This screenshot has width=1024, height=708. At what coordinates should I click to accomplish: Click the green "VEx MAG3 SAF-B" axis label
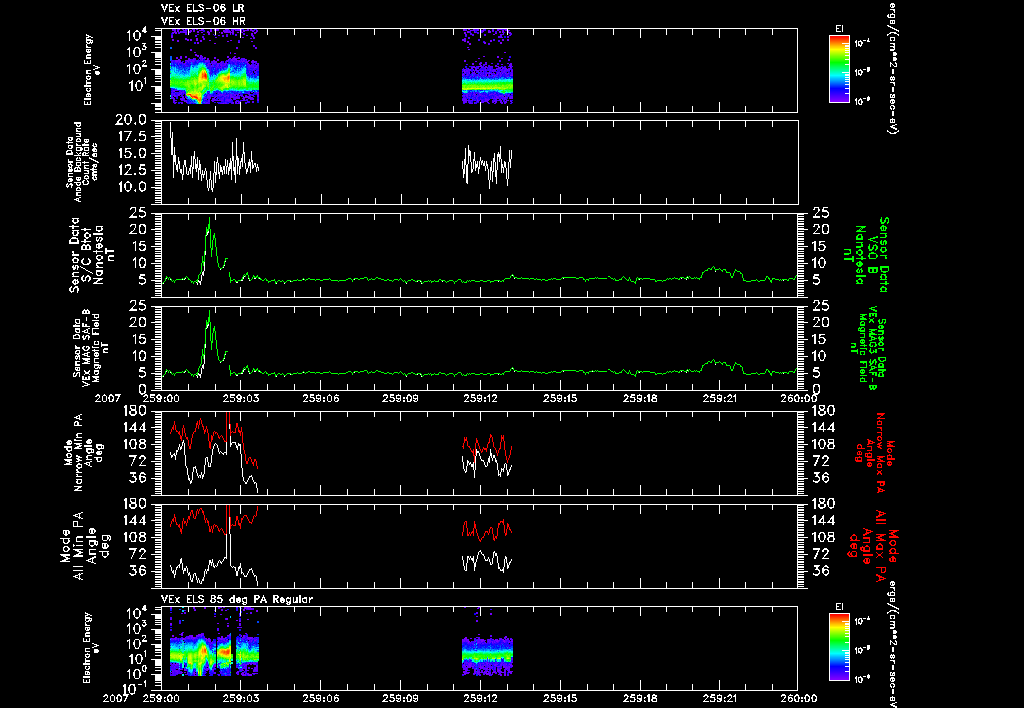869,349
